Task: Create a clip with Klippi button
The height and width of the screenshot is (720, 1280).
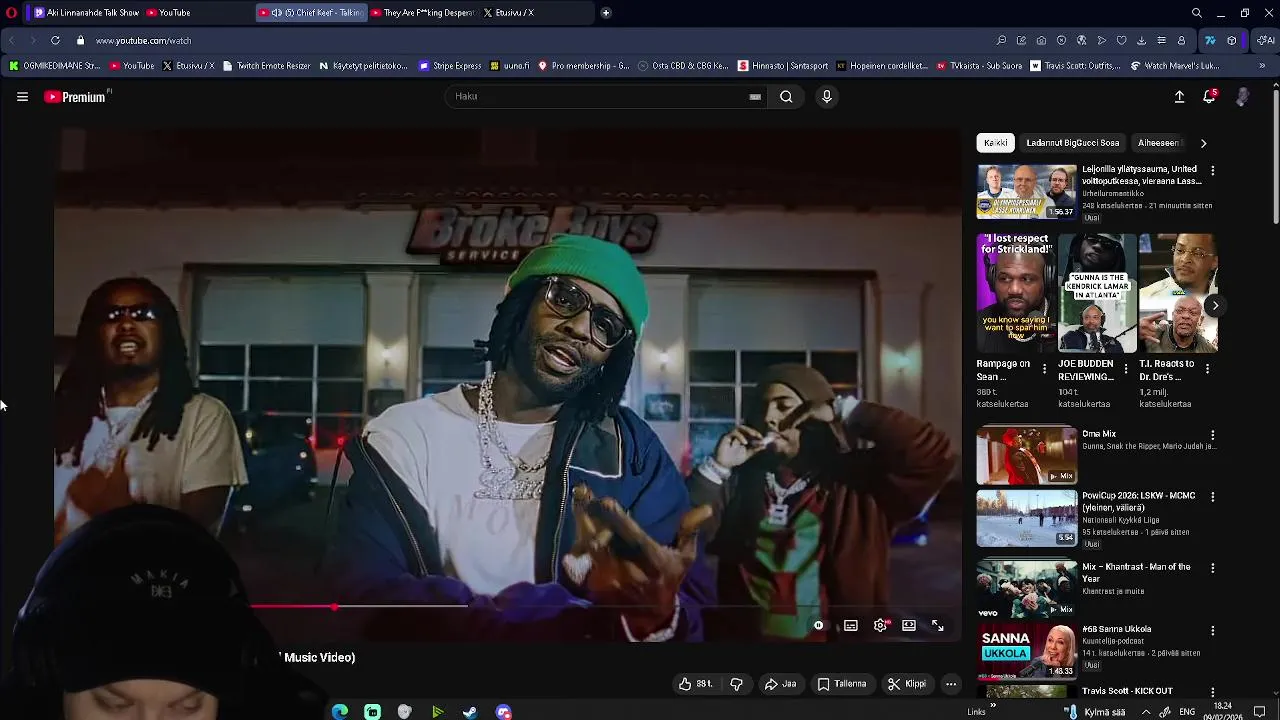Action: pos(906,684)
